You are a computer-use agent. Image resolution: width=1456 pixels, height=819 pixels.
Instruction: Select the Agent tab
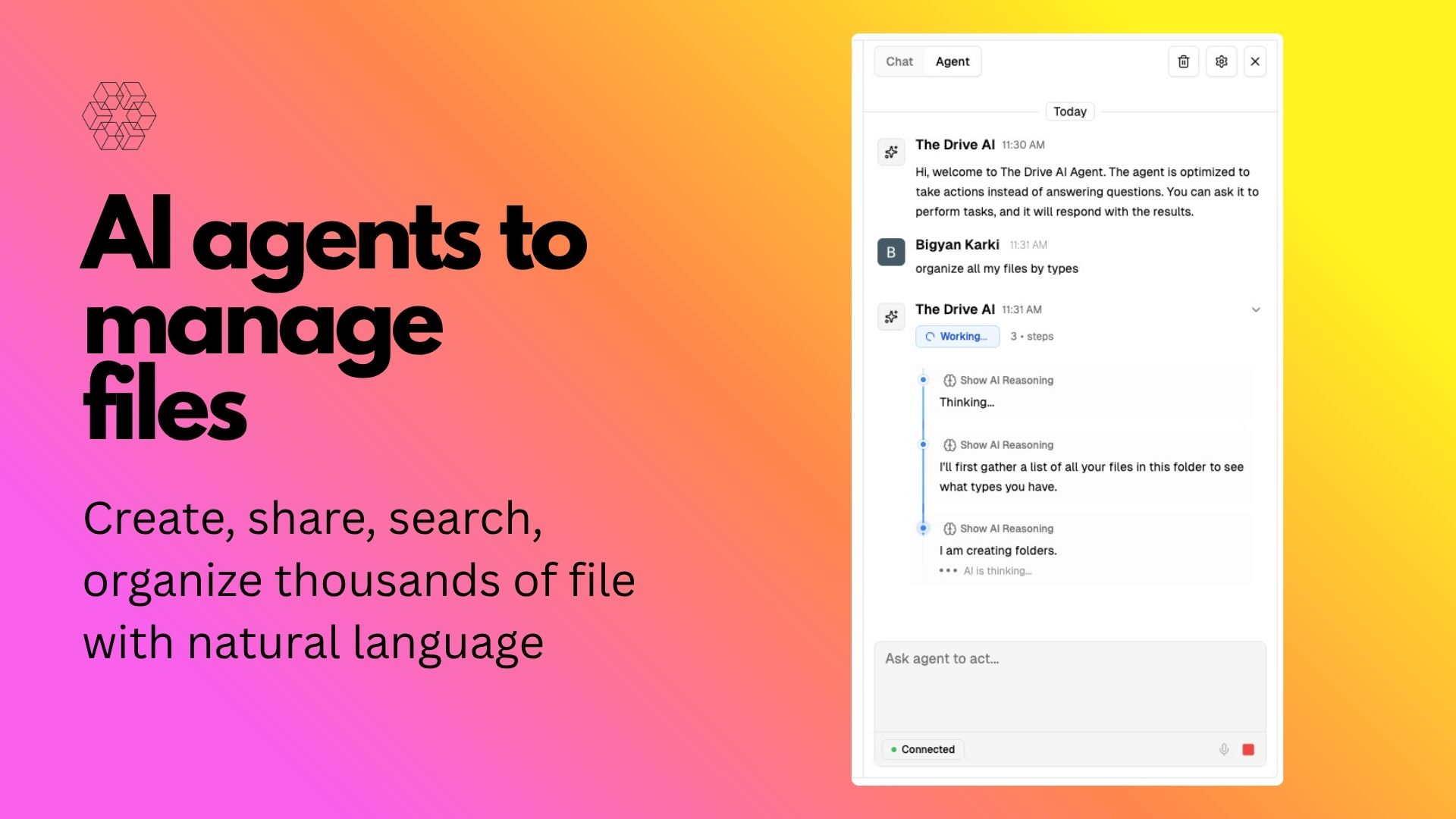pyautogui.click(x=952, y=61)
